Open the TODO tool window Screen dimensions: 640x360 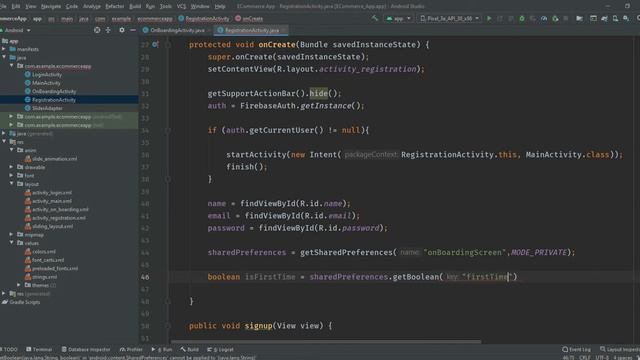pos(9,349)
